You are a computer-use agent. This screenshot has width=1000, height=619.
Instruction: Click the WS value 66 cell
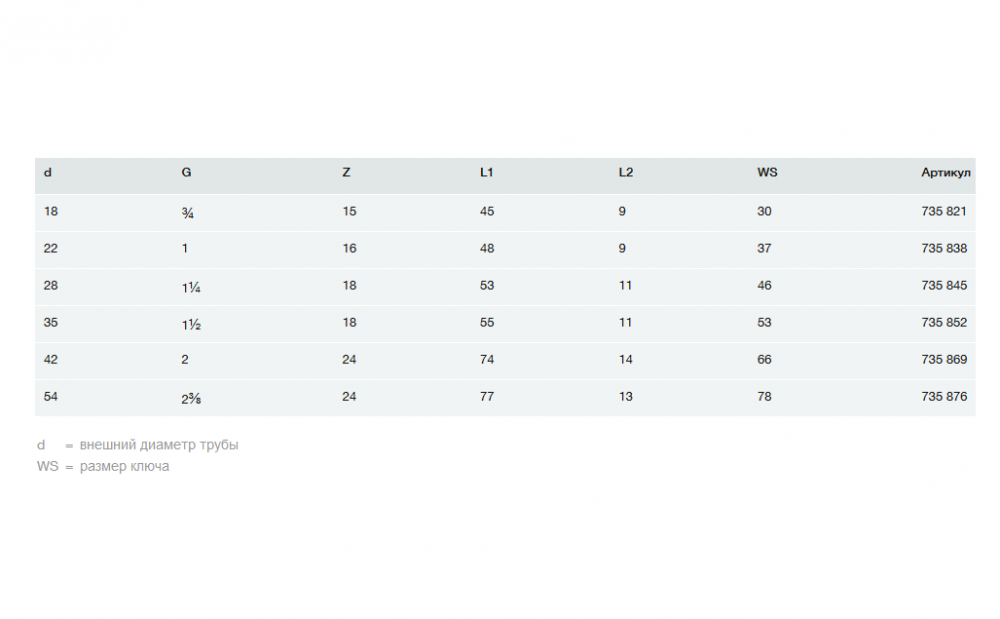point(764,360)
